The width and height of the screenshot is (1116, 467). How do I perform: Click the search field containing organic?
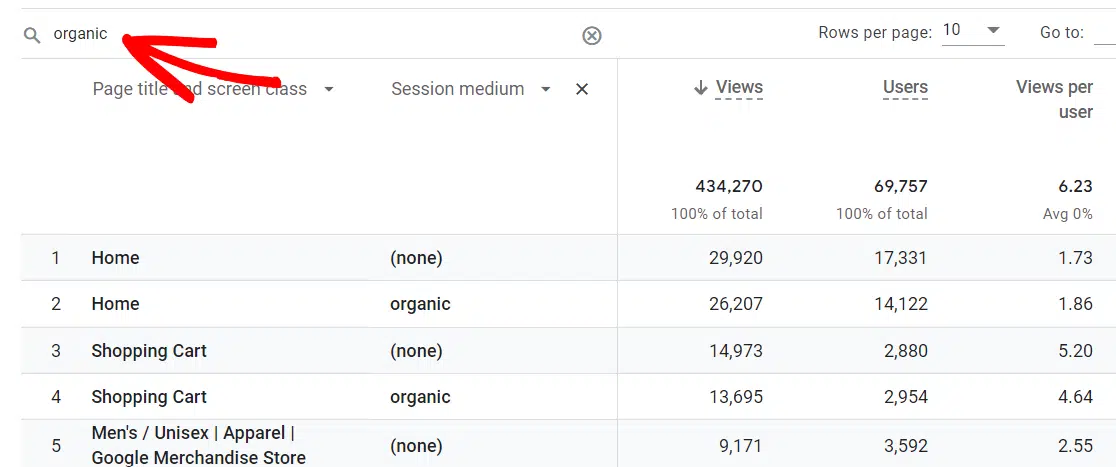coord(300,35)
